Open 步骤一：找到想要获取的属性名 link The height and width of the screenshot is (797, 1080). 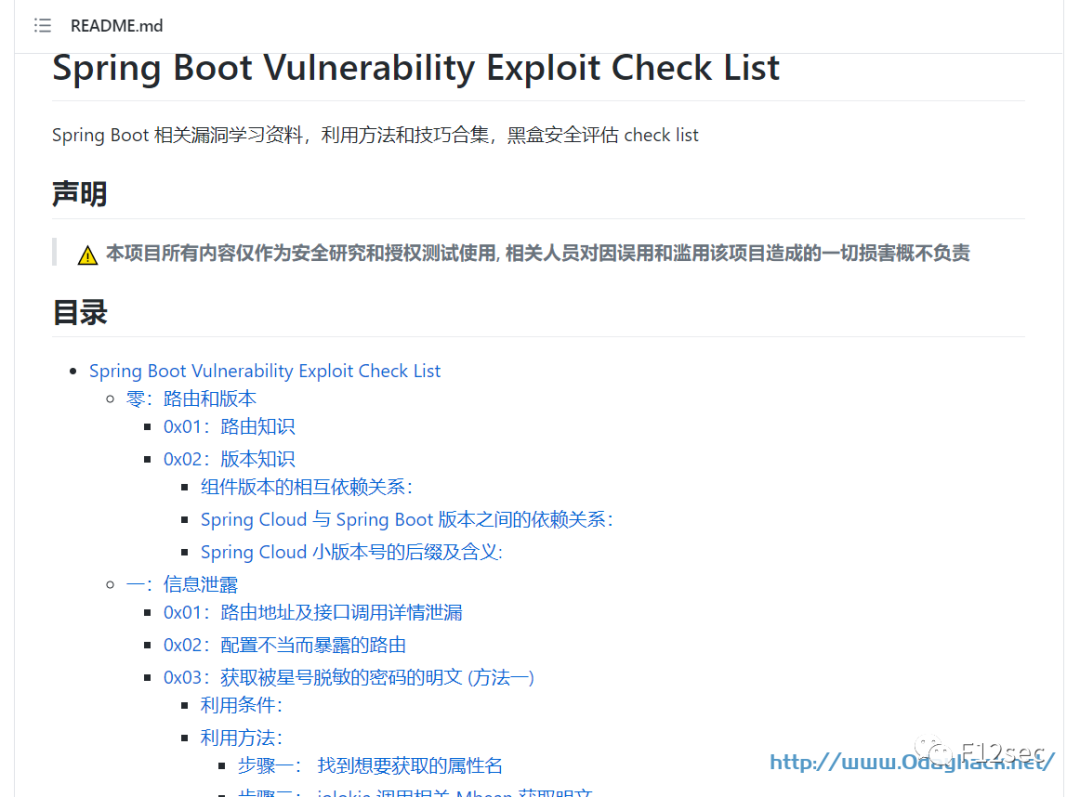(370, 766)
